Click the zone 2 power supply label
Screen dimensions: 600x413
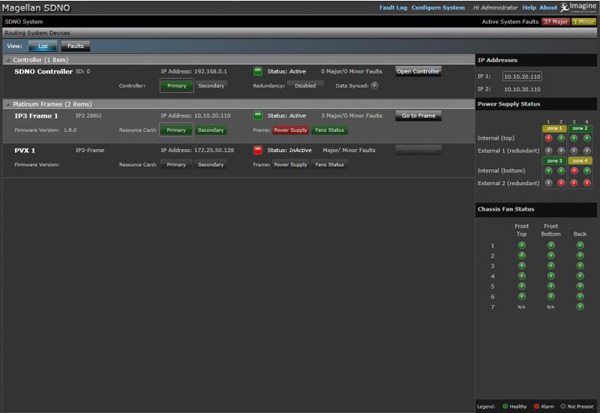click(x=580, y=129)
